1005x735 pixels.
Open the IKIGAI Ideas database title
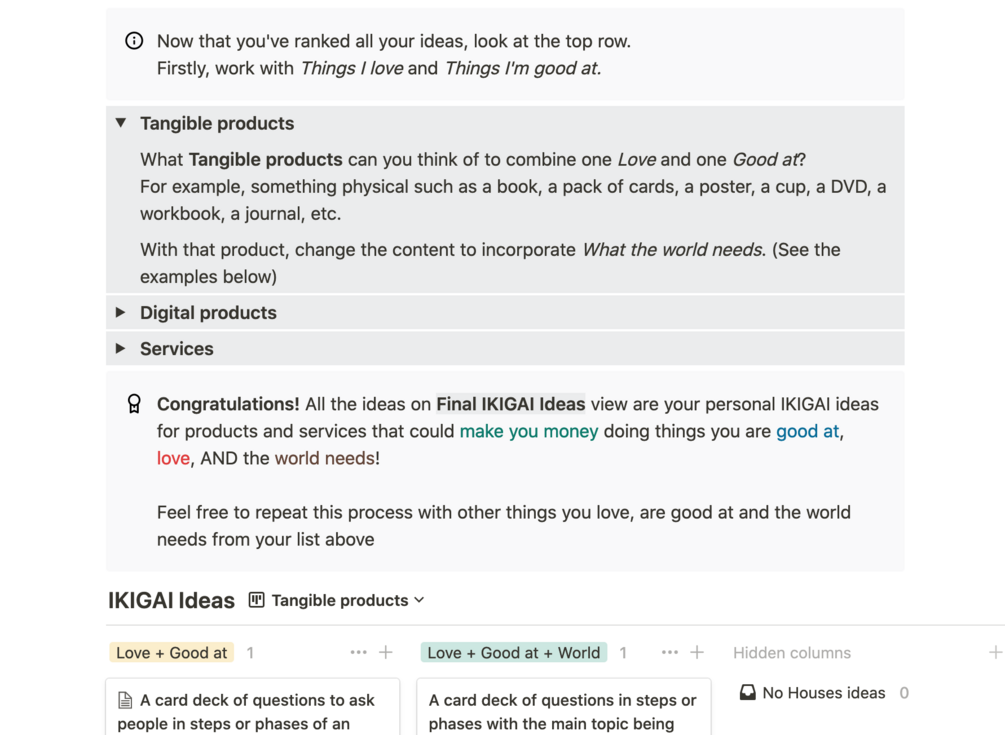(x=171, y=601)
